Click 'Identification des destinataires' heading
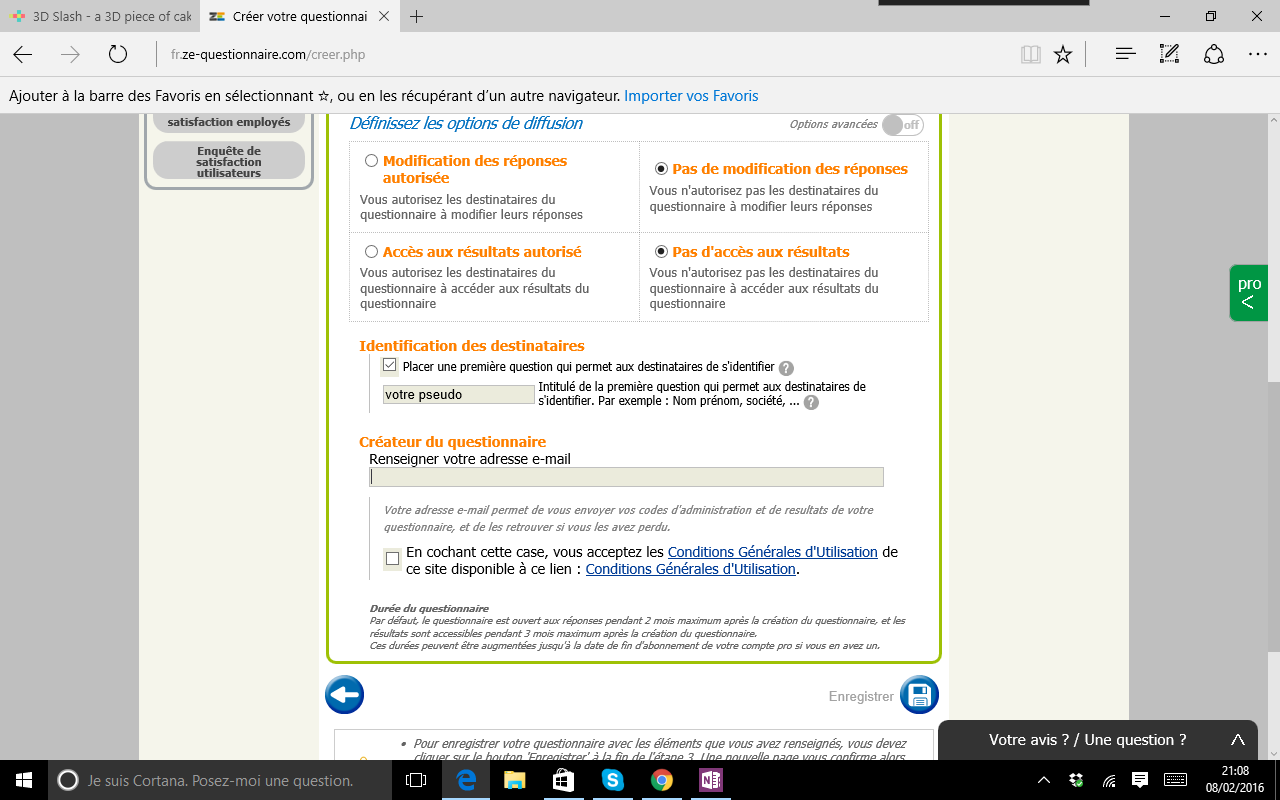1280x800 pixels. (x=472, y=346)
